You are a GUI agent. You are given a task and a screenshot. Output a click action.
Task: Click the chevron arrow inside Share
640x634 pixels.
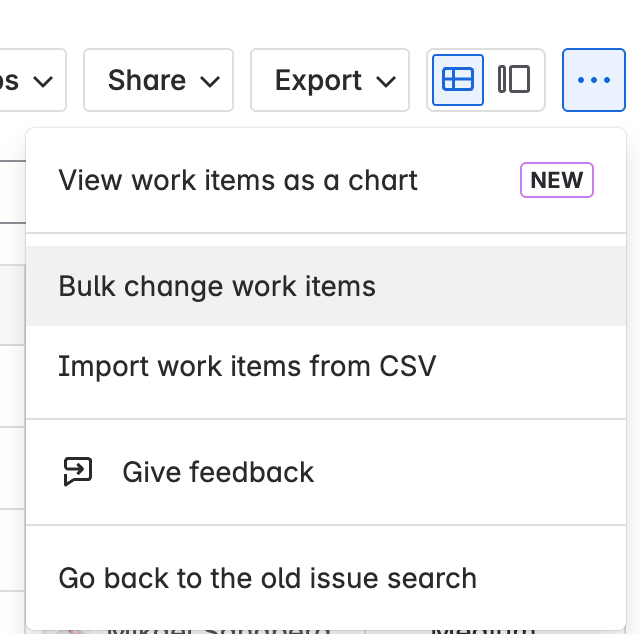pyautogui.click(x=210, y=81)
